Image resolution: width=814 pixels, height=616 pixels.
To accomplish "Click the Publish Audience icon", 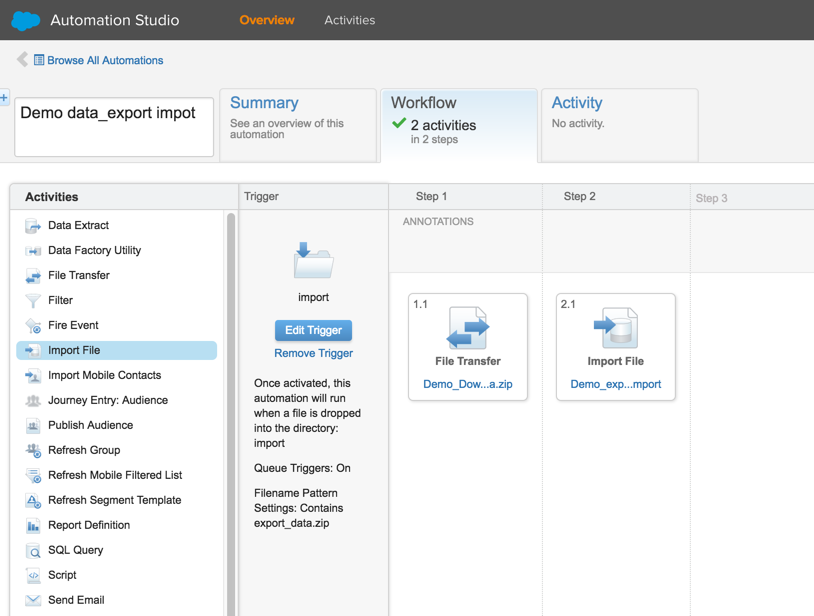I will pos(33,426).
